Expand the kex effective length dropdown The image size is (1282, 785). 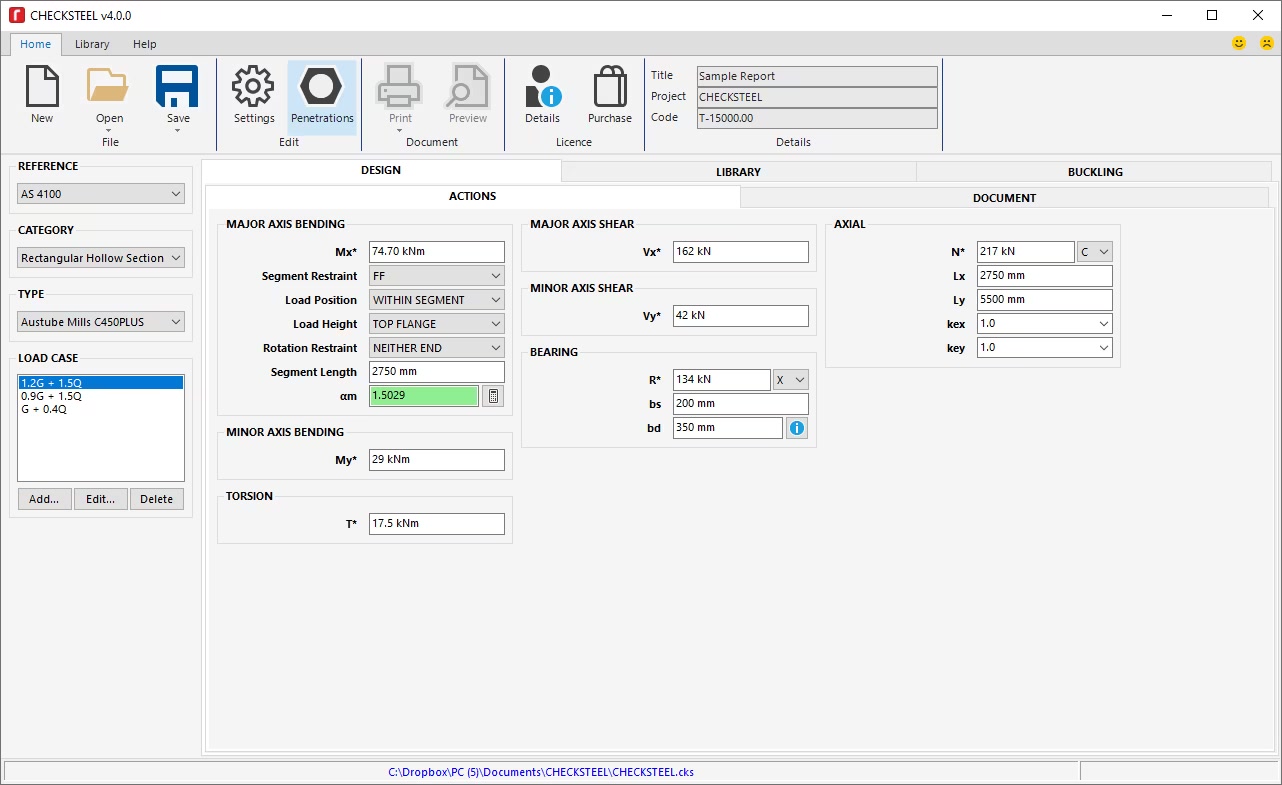coord(1044,324)
